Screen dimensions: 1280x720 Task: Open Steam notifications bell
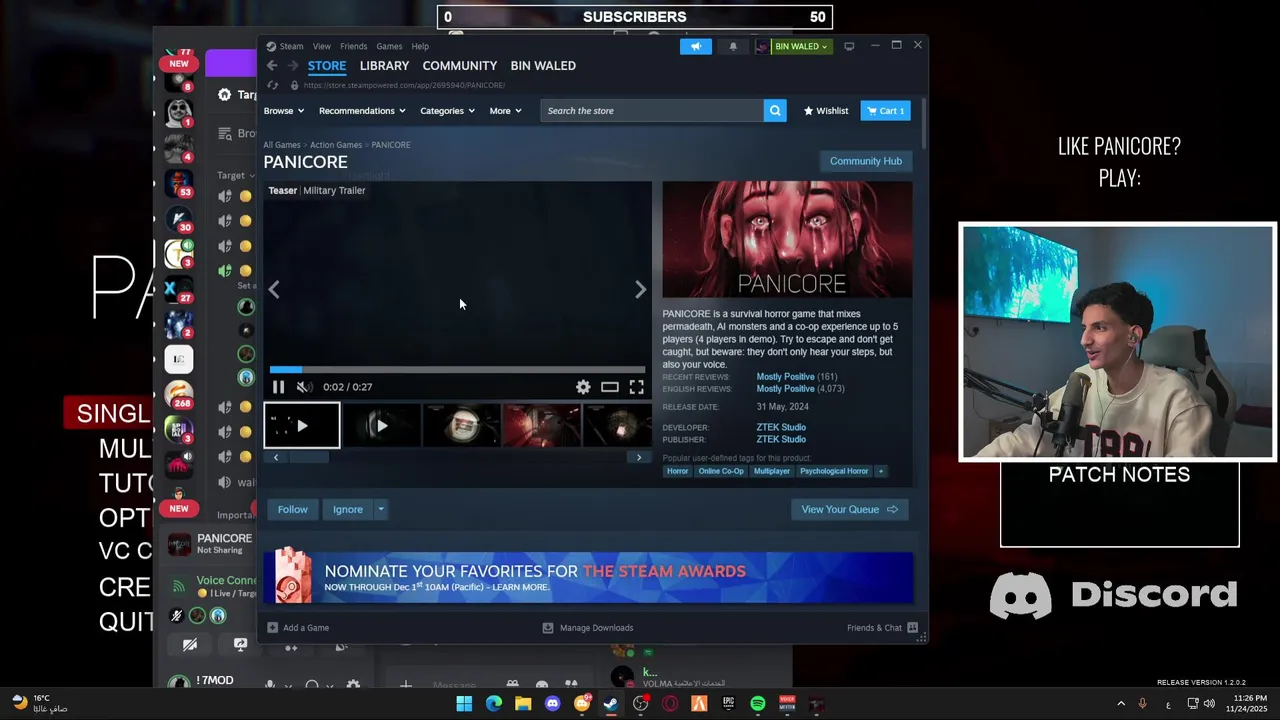coord(733,46)
